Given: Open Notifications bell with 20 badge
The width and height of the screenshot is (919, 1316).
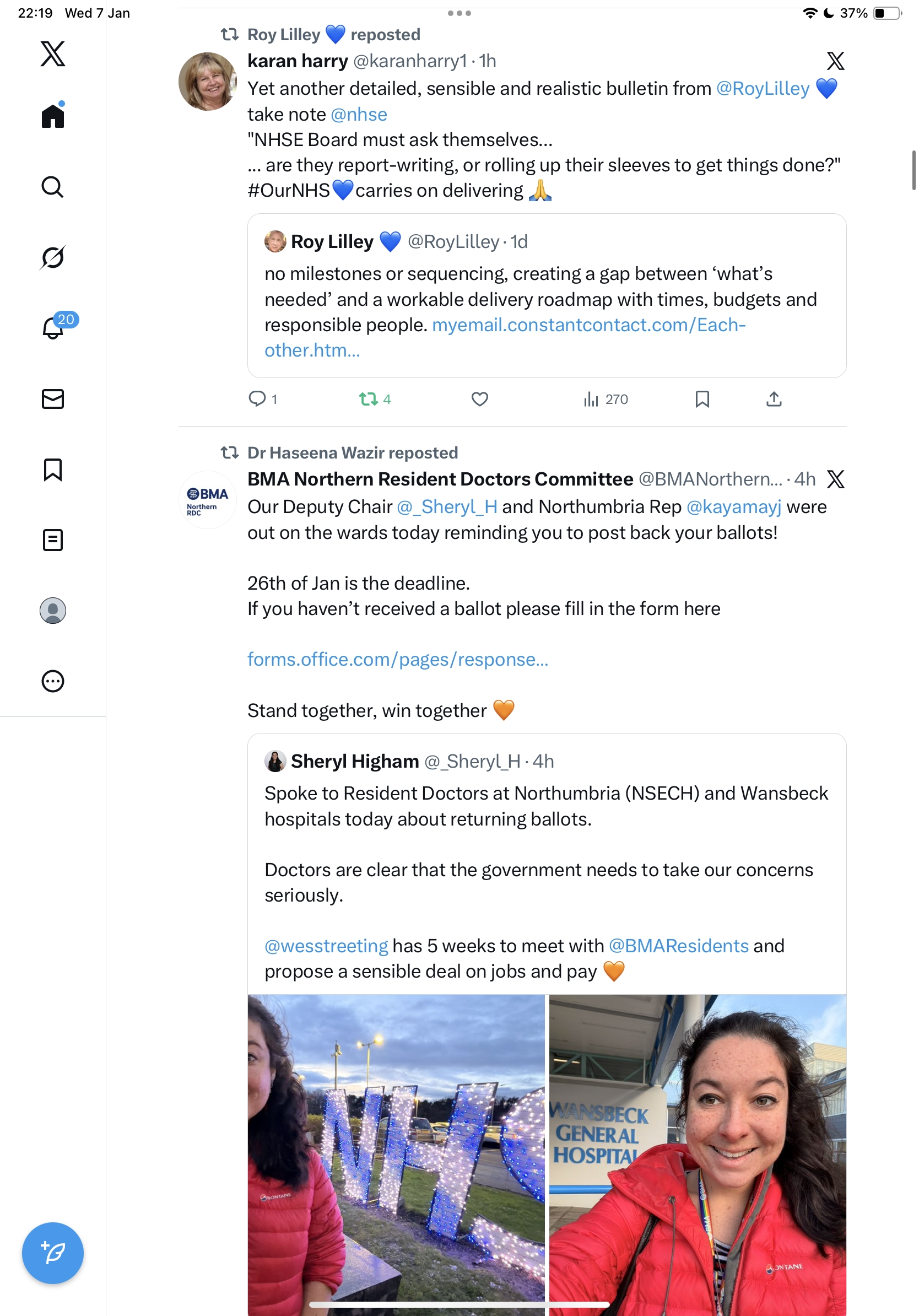Looking at the screenshot, I should coord(54,327).
